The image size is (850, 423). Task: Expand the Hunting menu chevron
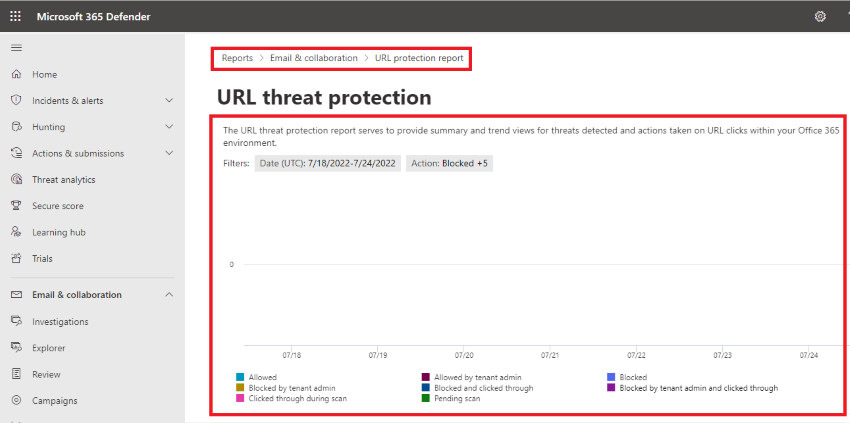click(x=169, y=127)
